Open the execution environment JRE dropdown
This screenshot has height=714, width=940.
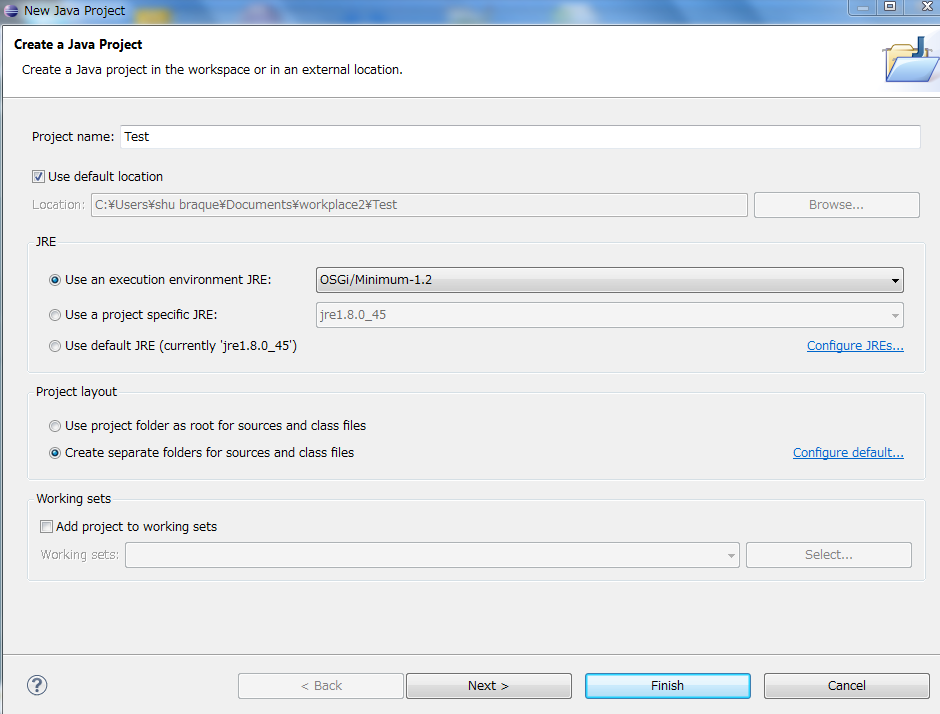pos(895,280)
